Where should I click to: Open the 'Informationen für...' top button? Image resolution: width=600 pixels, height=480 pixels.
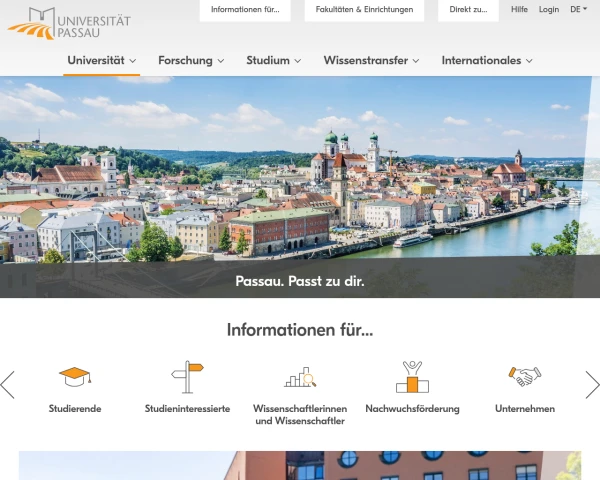(x=245, y=10)
